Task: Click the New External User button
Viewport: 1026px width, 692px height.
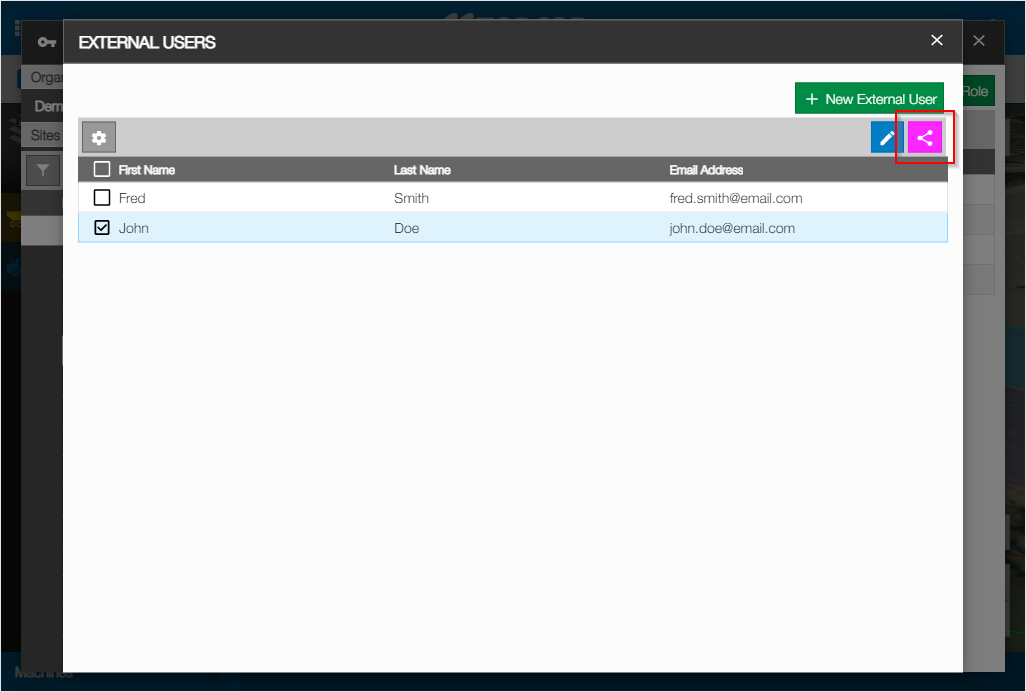Action: (x=869, y=99)
